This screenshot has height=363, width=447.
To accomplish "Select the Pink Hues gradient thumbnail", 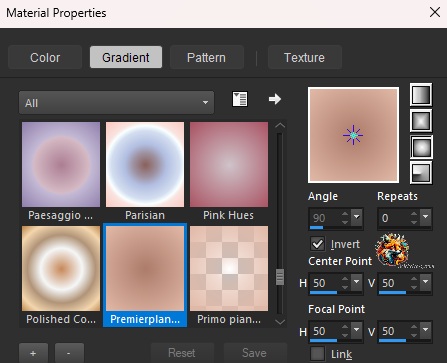I will point(229,164).
